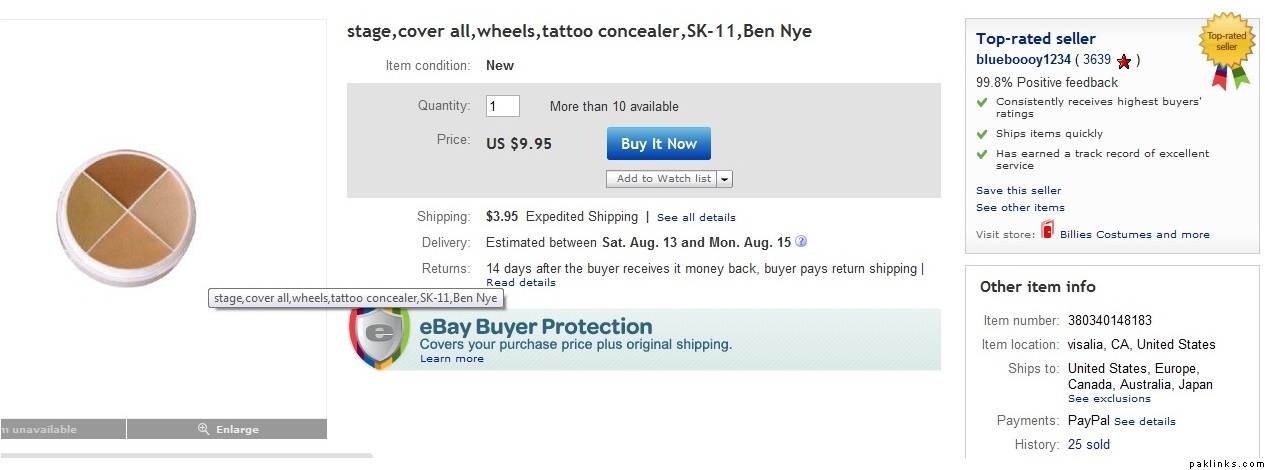This screenshot has width=1265, height=470.
Task: Click the delivery estimate help icon
Action: click(x=801, y=242)
